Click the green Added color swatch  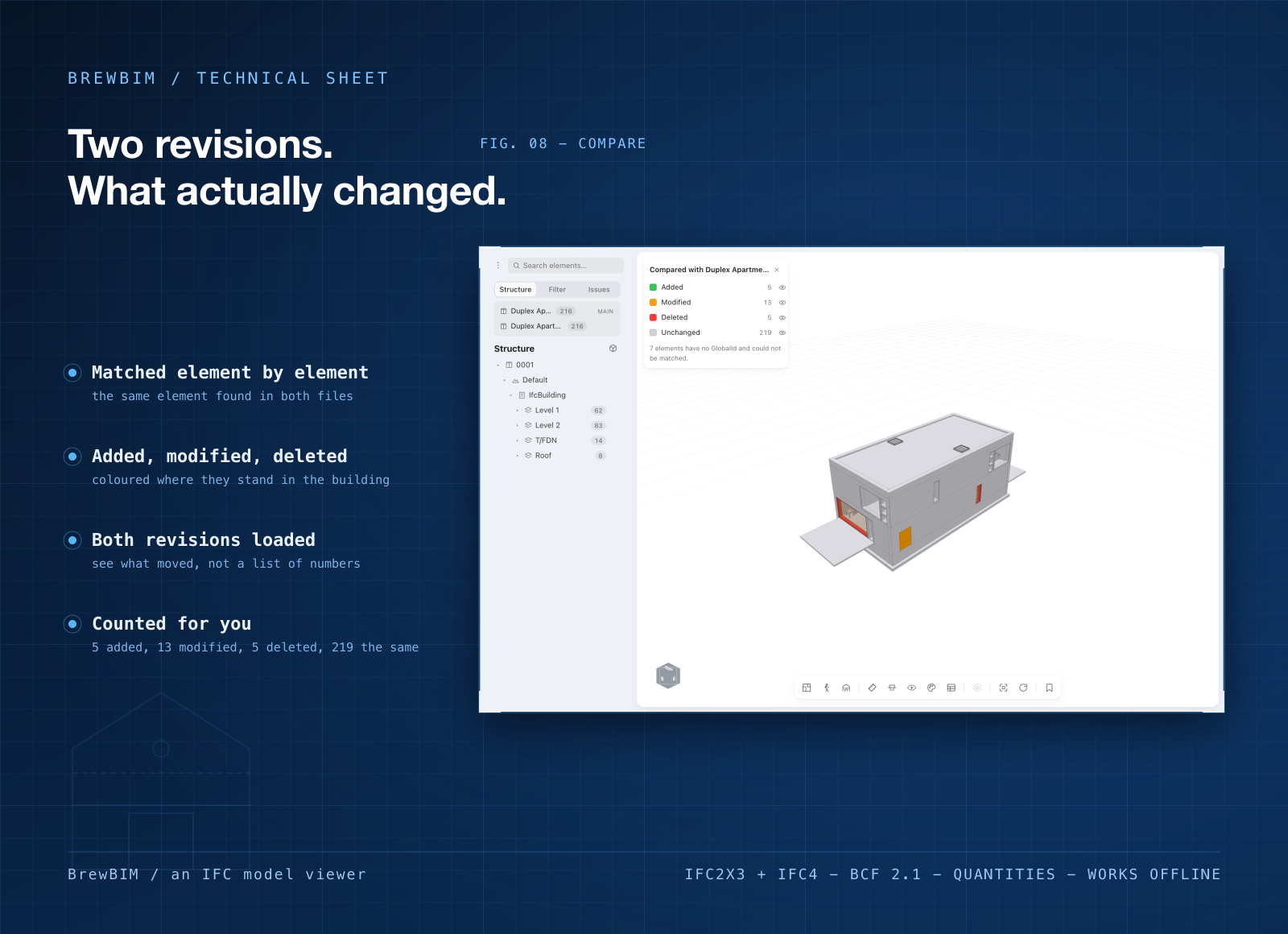click(x=654, y=287)
